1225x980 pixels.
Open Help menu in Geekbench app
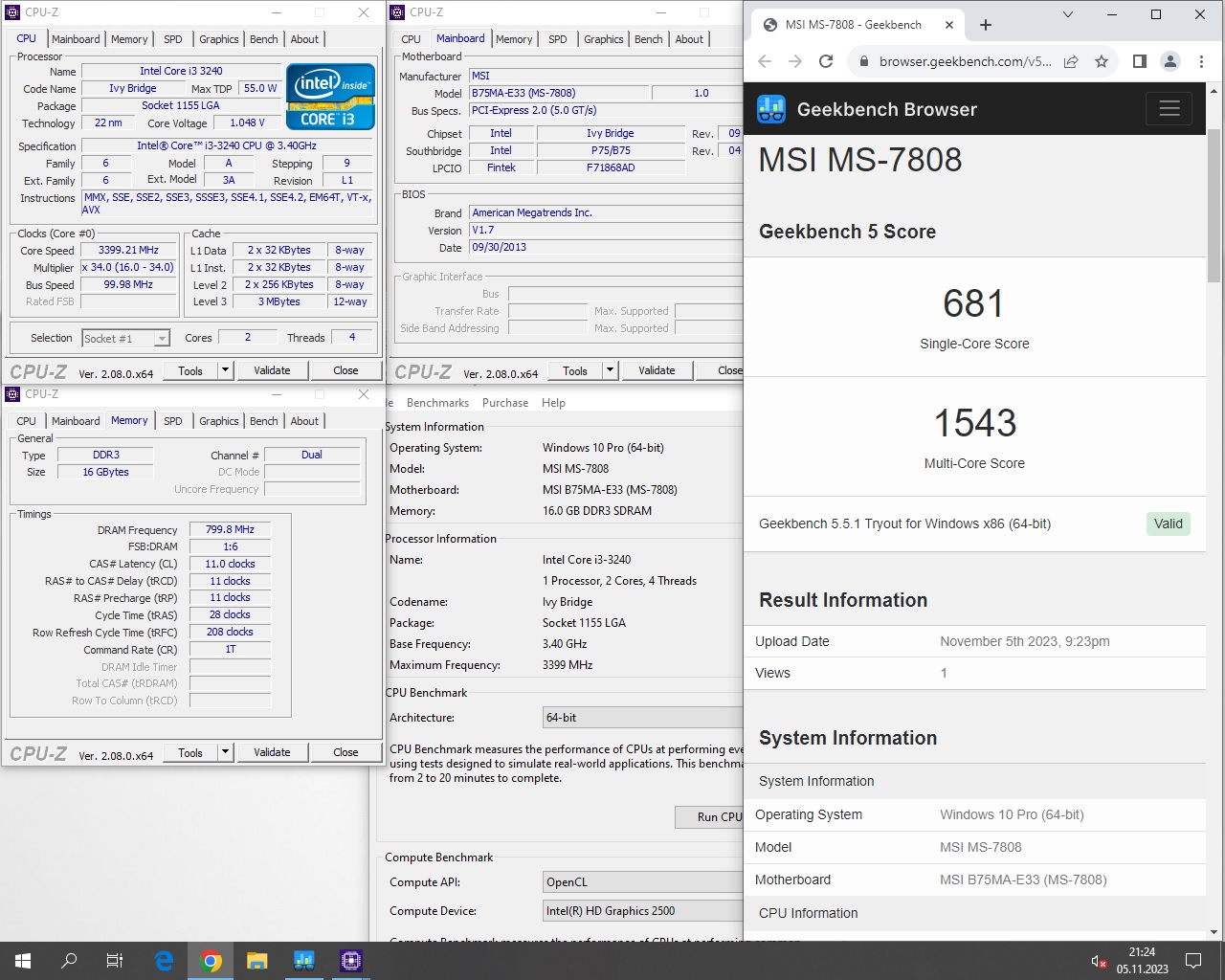click(x=553, y=403)
